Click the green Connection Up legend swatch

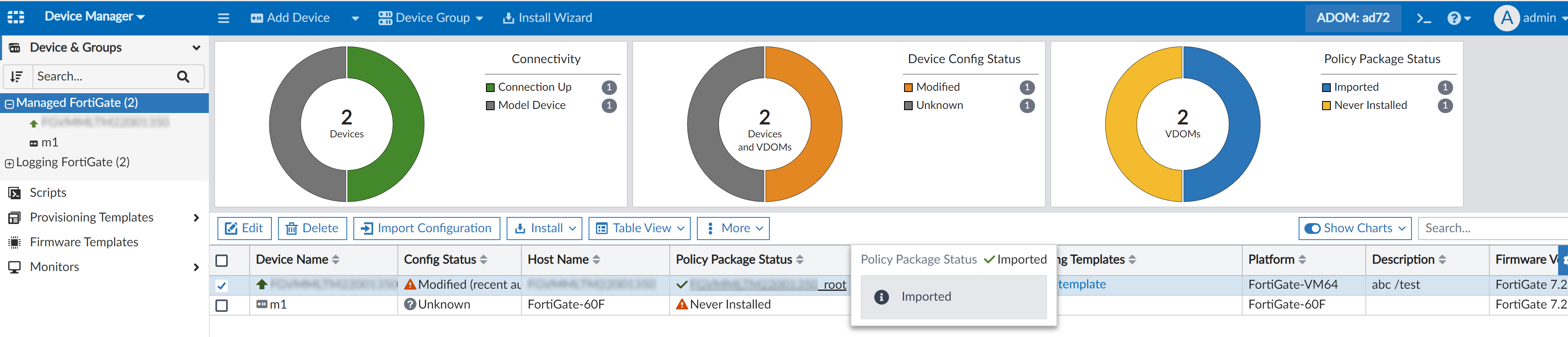pyautogui.click(x=490, y=88)
